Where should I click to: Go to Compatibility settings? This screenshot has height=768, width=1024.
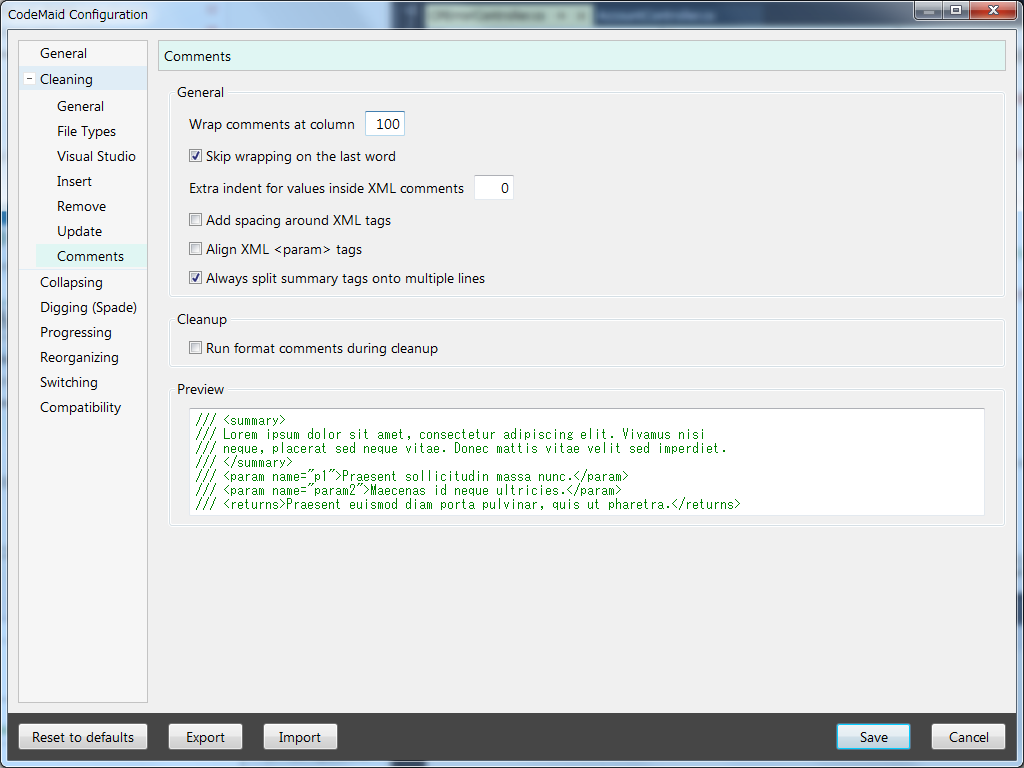click(x=80, y=408)
